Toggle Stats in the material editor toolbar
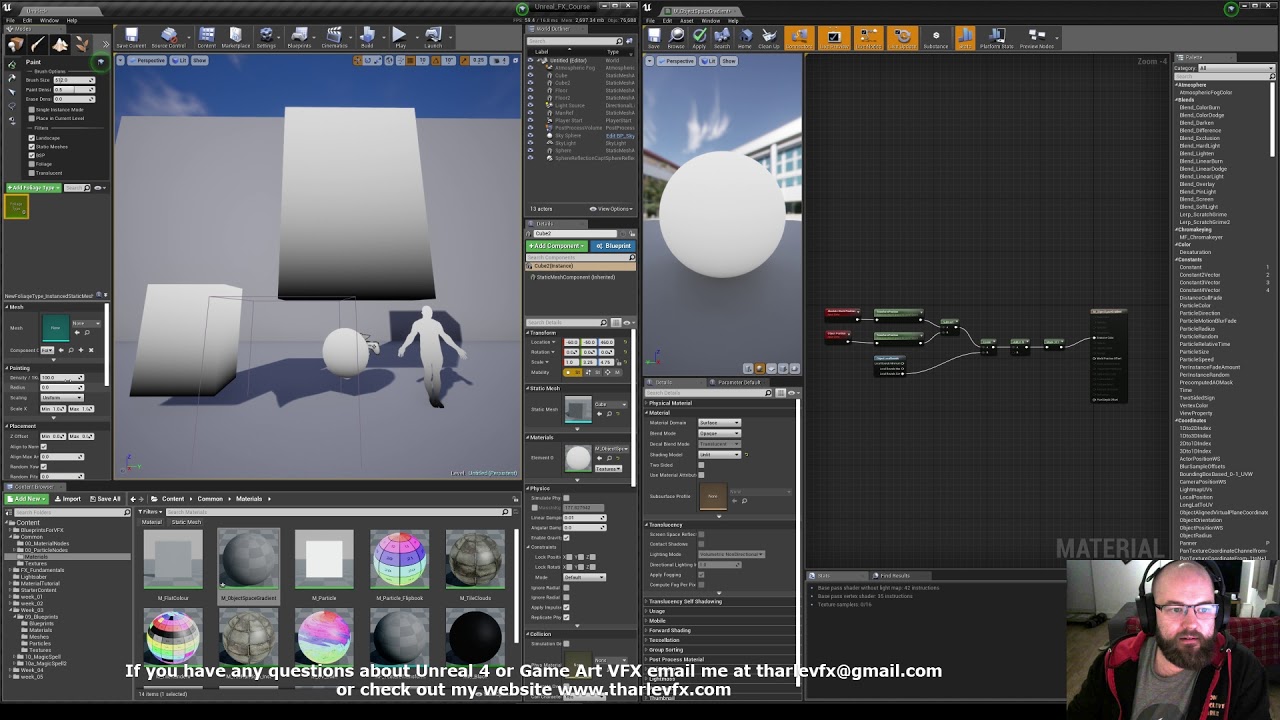 [x=965, y=39]
